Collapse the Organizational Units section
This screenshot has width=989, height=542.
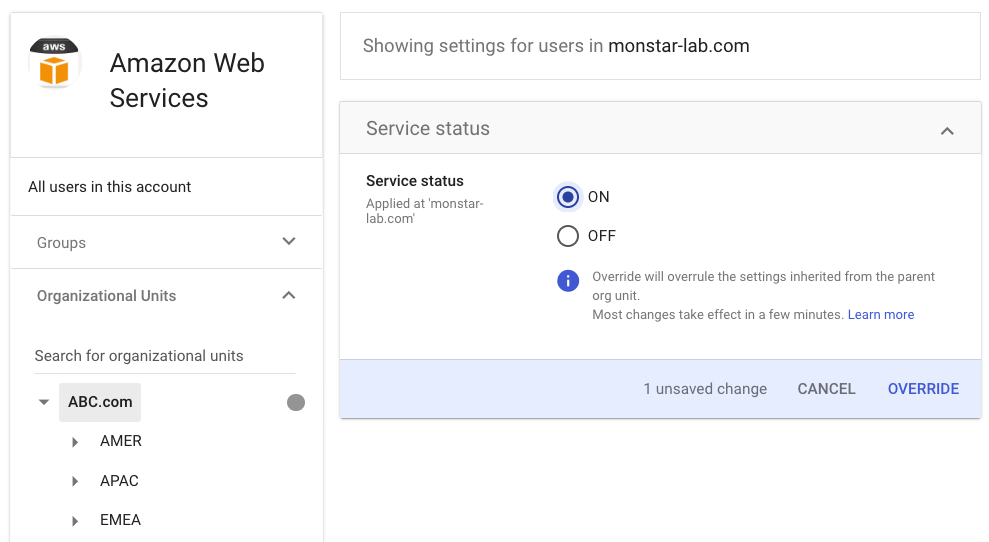(x=289, y=295)
